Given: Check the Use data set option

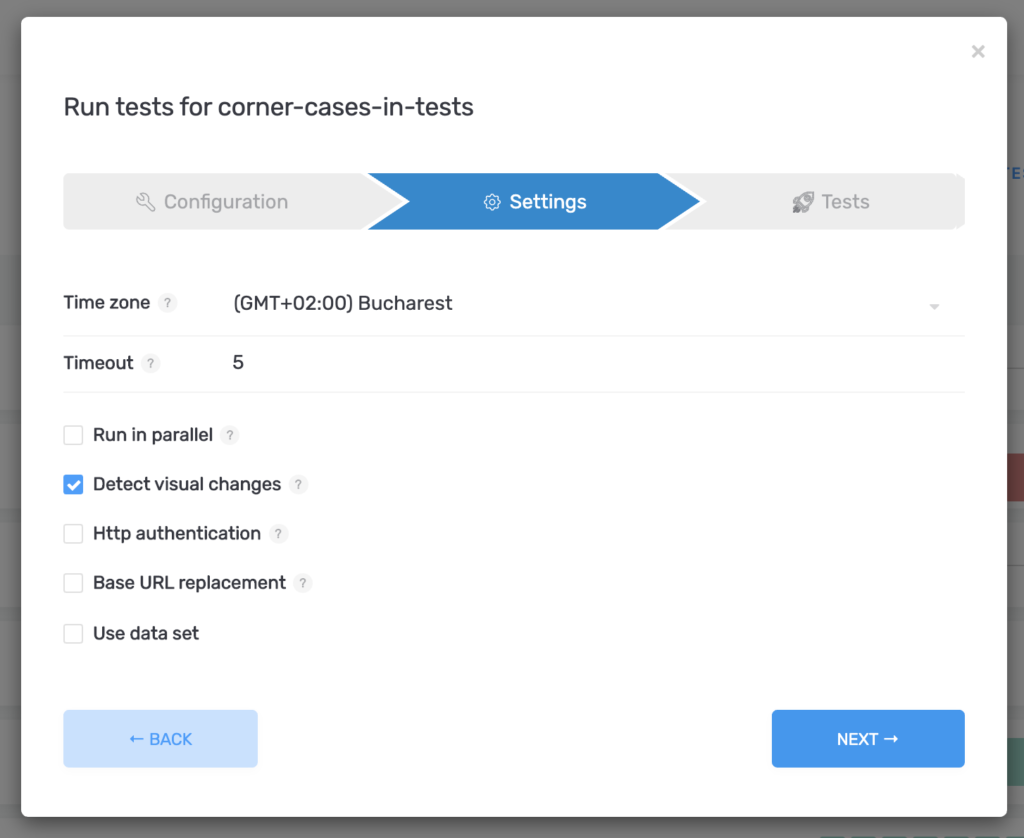Looking at the screenshot, I should pos(73,633).
